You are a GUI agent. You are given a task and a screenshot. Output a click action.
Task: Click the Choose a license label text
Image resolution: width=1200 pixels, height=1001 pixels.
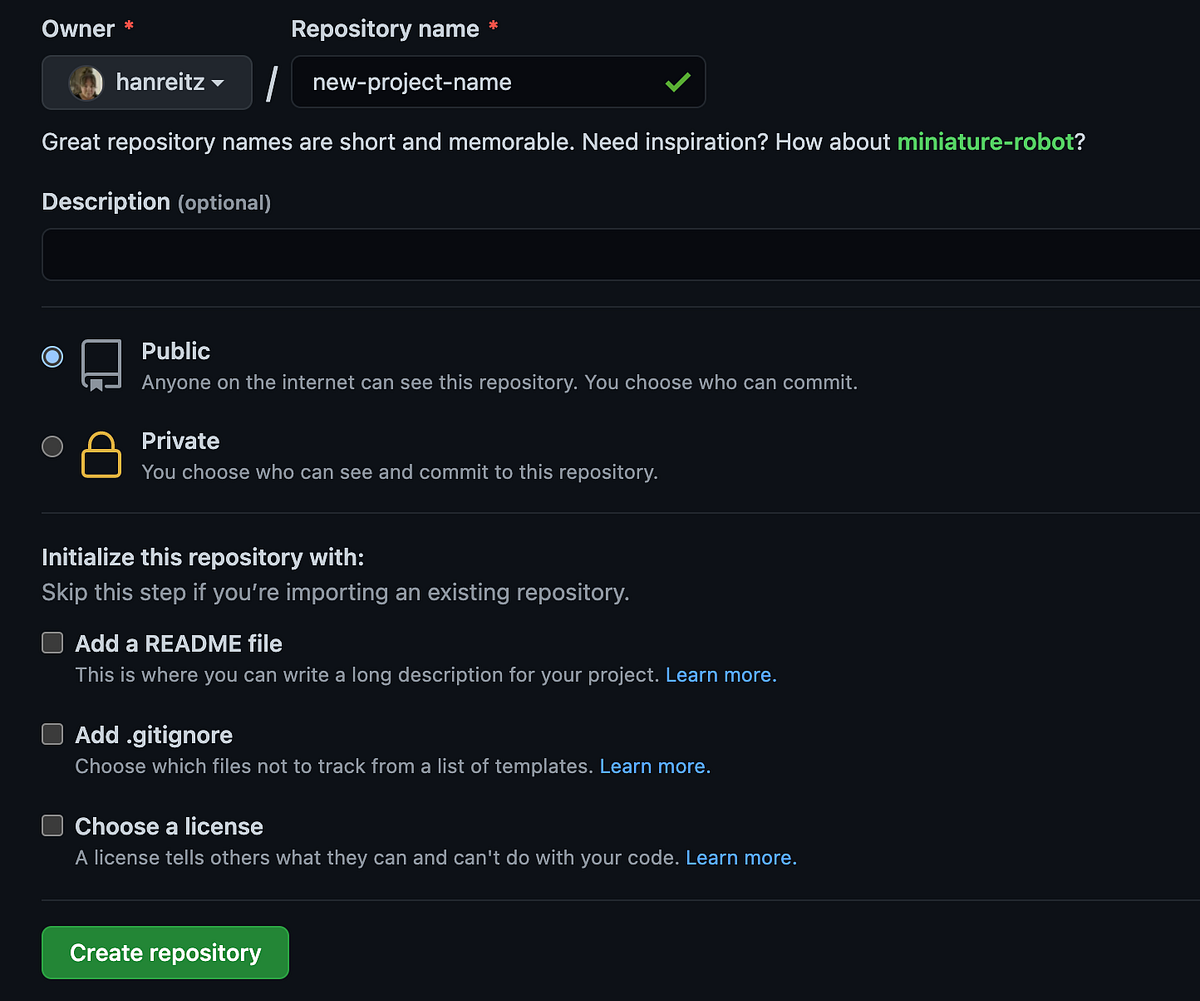[169, 827]
